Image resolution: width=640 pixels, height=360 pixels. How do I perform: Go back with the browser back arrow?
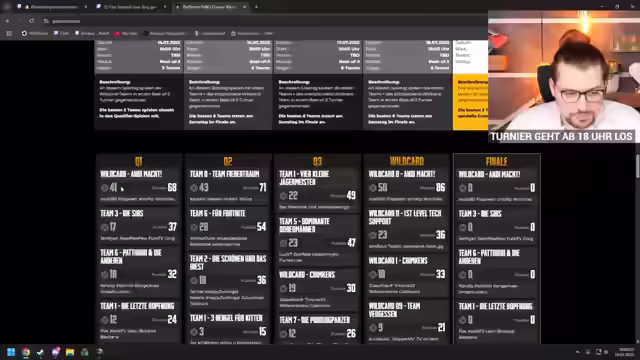[x=8, y=21]
